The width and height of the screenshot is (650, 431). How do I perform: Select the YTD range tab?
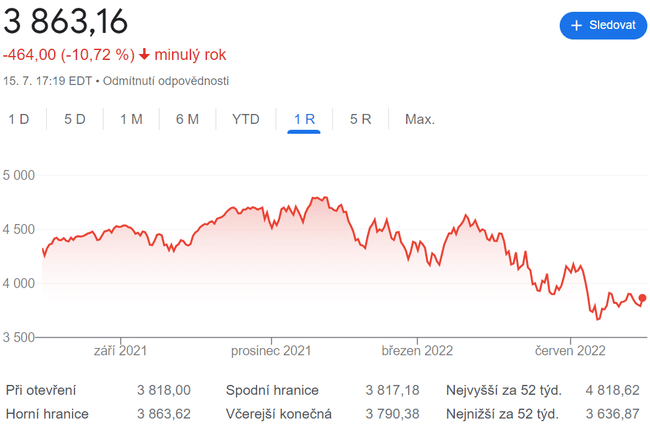[246, 119]
